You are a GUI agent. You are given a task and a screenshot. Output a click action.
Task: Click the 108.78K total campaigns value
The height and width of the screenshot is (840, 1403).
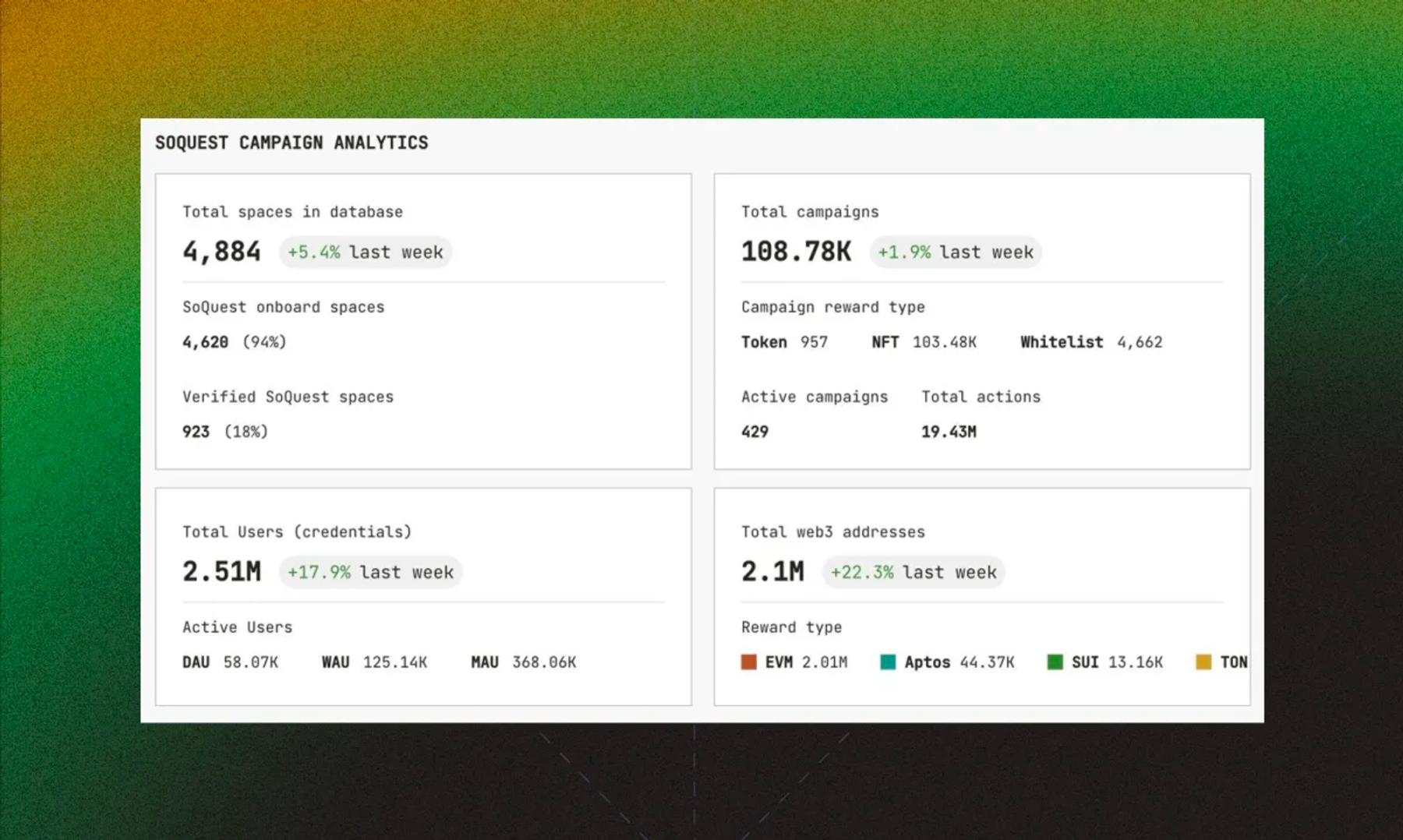(796, 252)
